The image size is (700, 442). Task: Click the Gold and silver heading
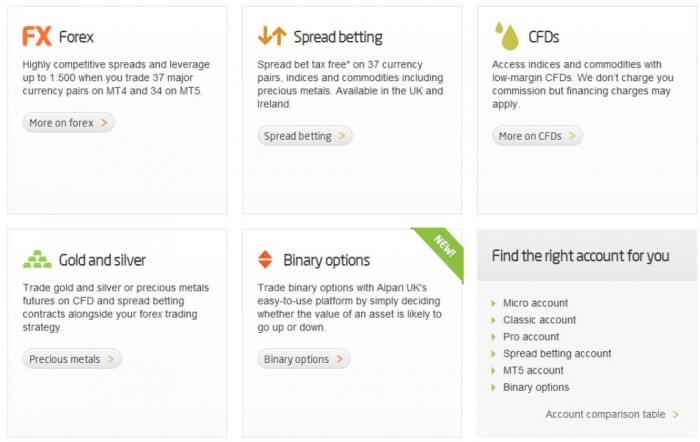[102, 260]
